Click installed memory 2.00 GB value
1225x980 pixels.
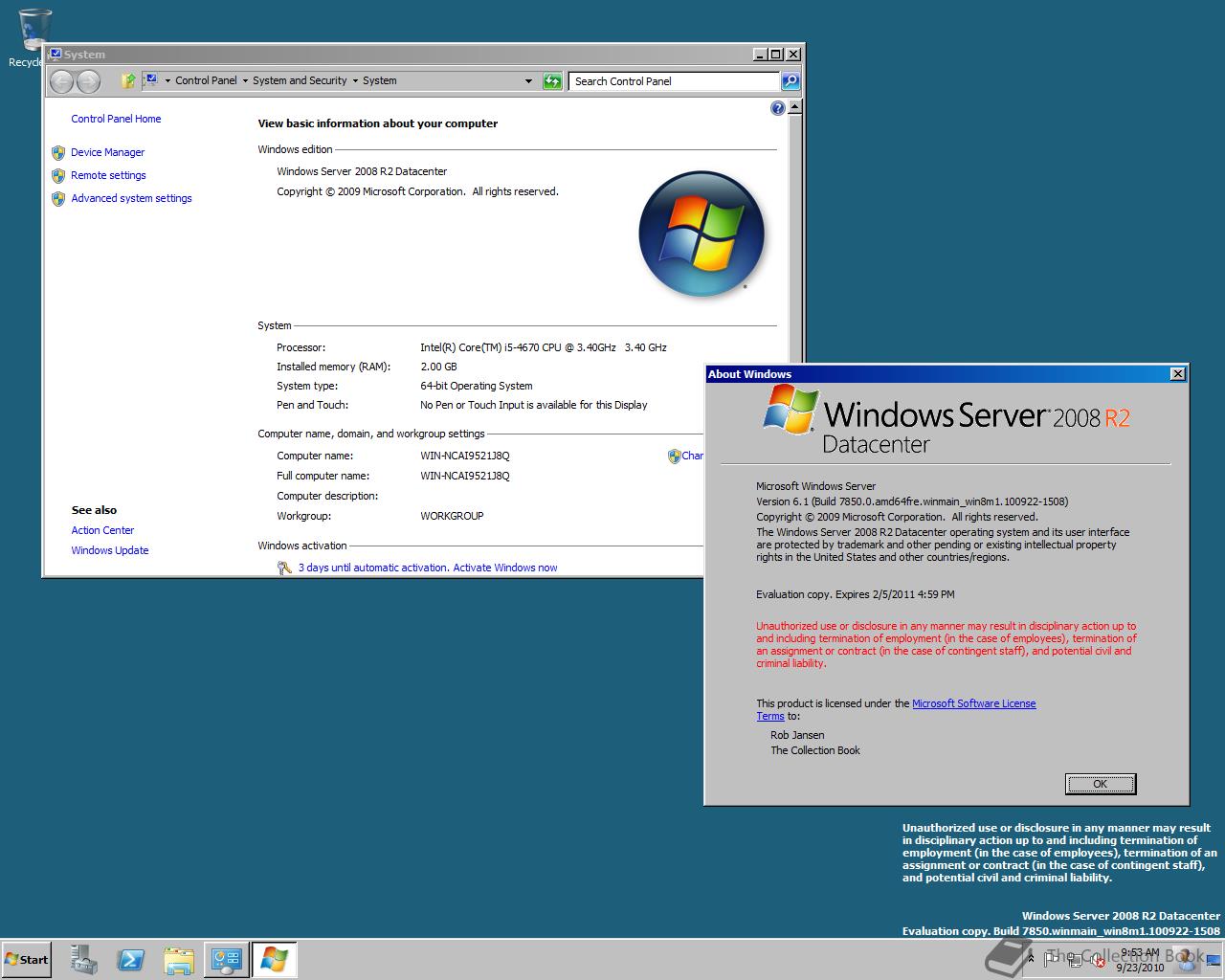pyautogui.click(x=438, y=367)
